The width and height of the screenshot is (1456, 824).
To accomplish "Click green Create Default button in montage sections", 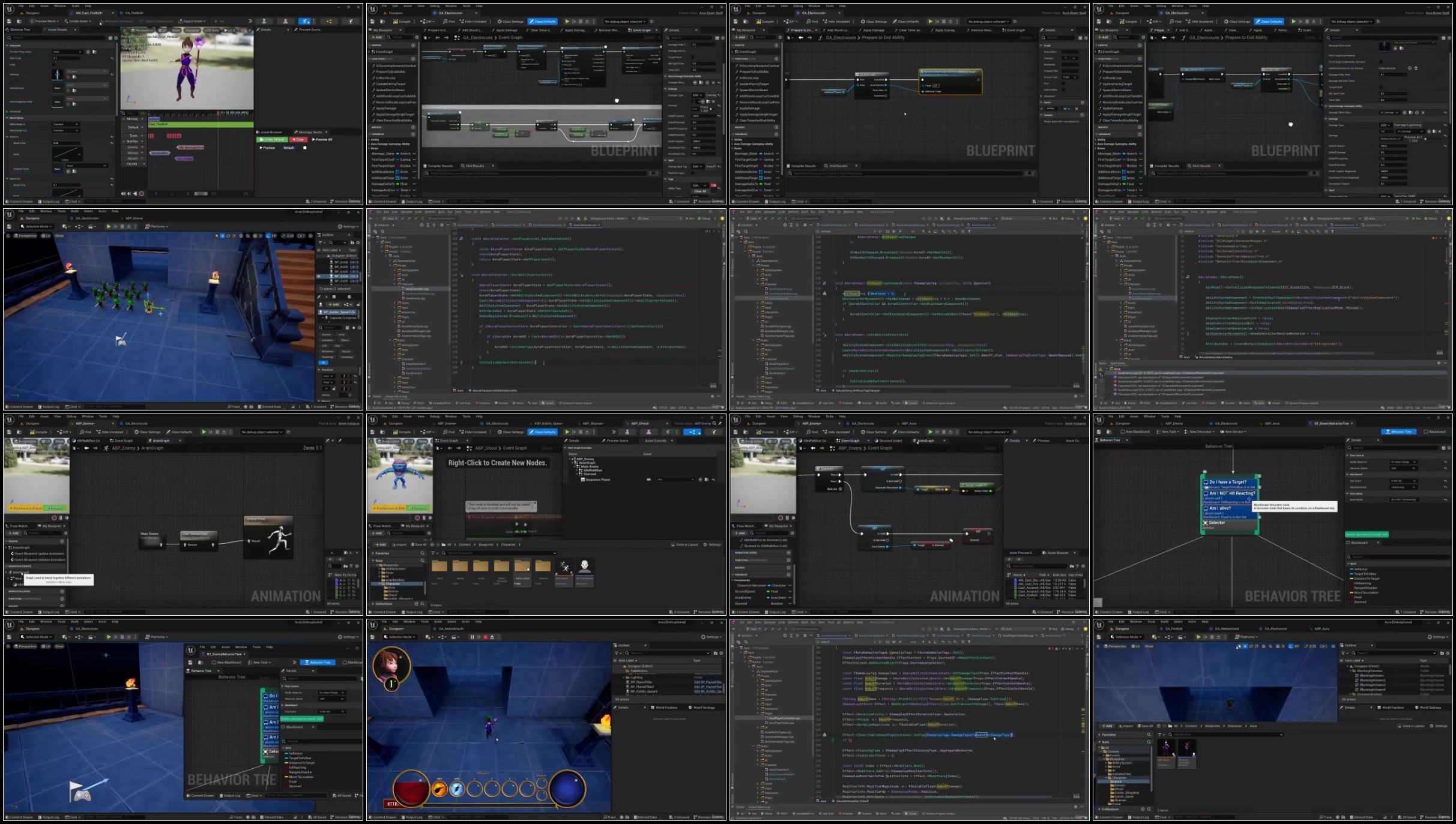I will pos(272,139).
